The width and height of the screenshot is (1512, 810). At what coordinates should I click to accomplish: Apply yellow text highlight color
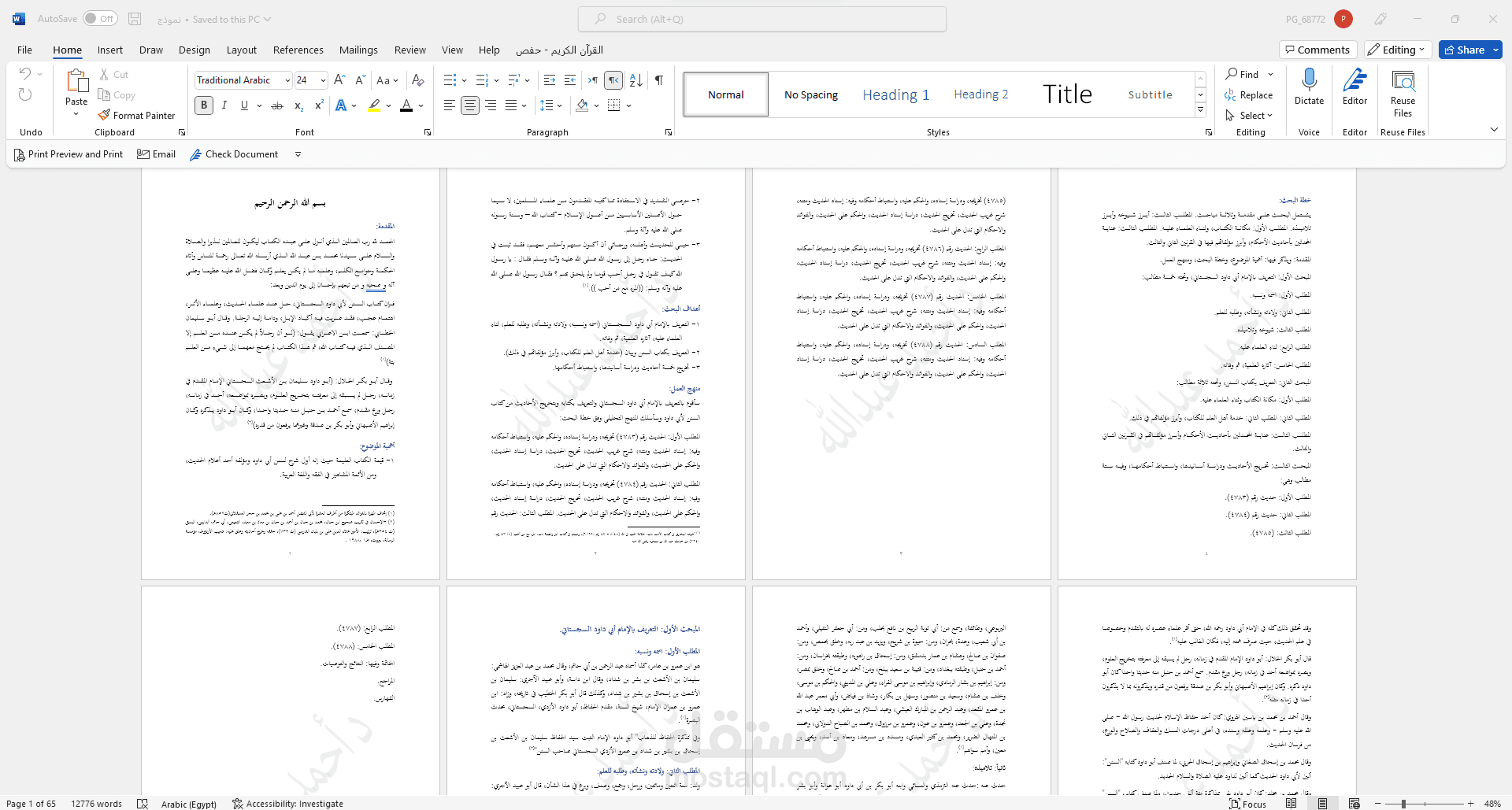[x=375, y=105]
